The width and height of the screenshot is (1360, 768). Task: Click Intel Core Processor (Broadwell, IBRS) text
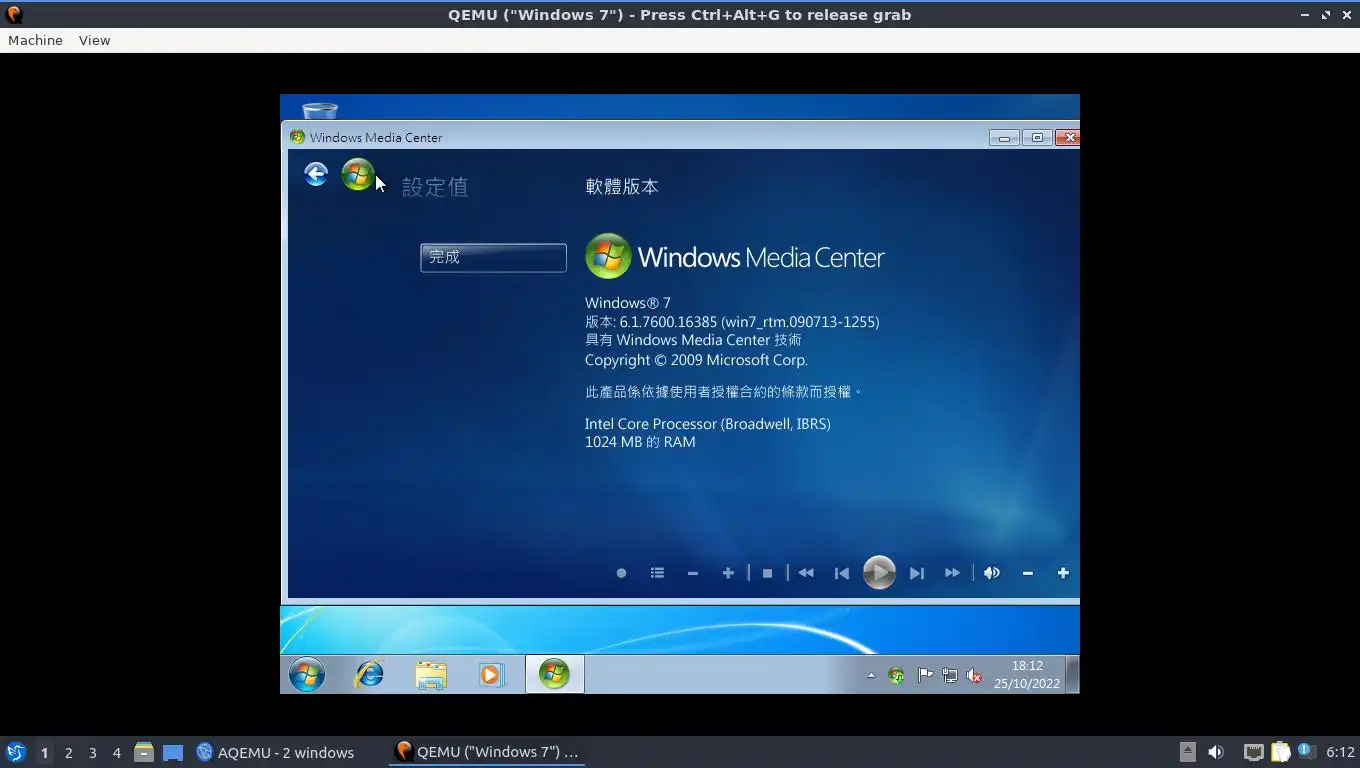coord(708,424)
